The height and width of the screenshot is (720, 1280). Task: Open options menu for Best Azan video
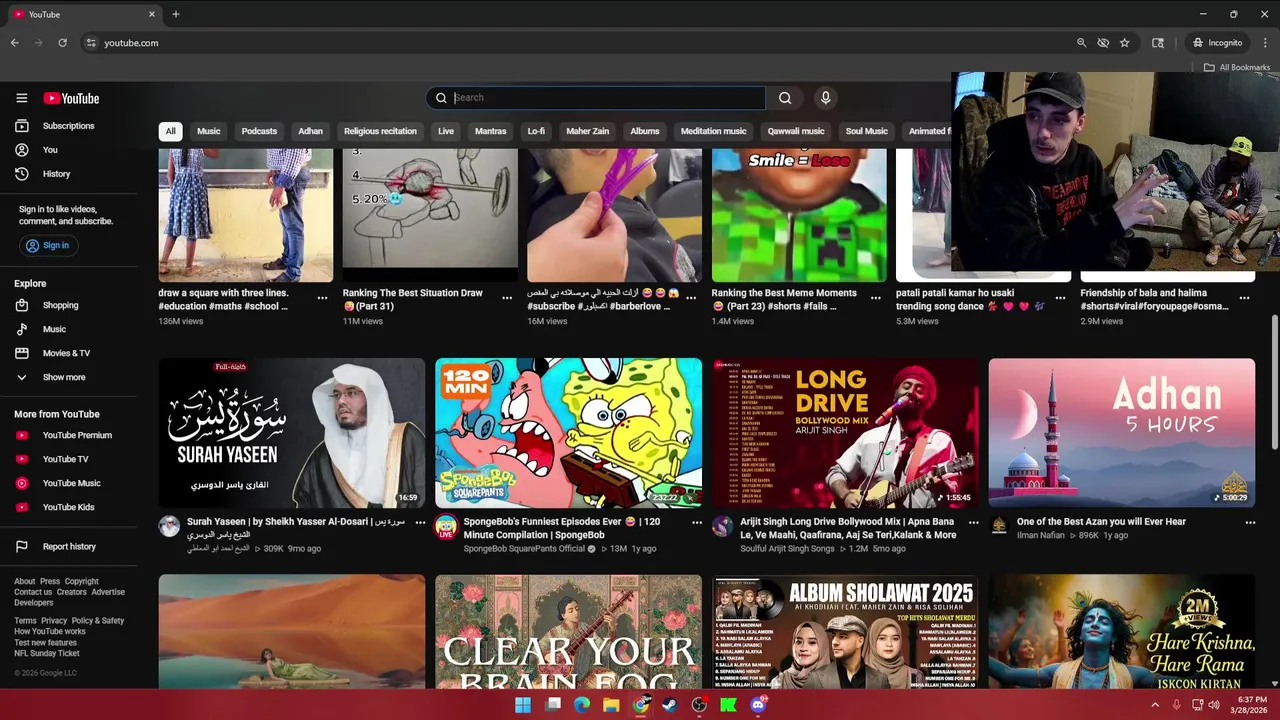coord(1250,522)
